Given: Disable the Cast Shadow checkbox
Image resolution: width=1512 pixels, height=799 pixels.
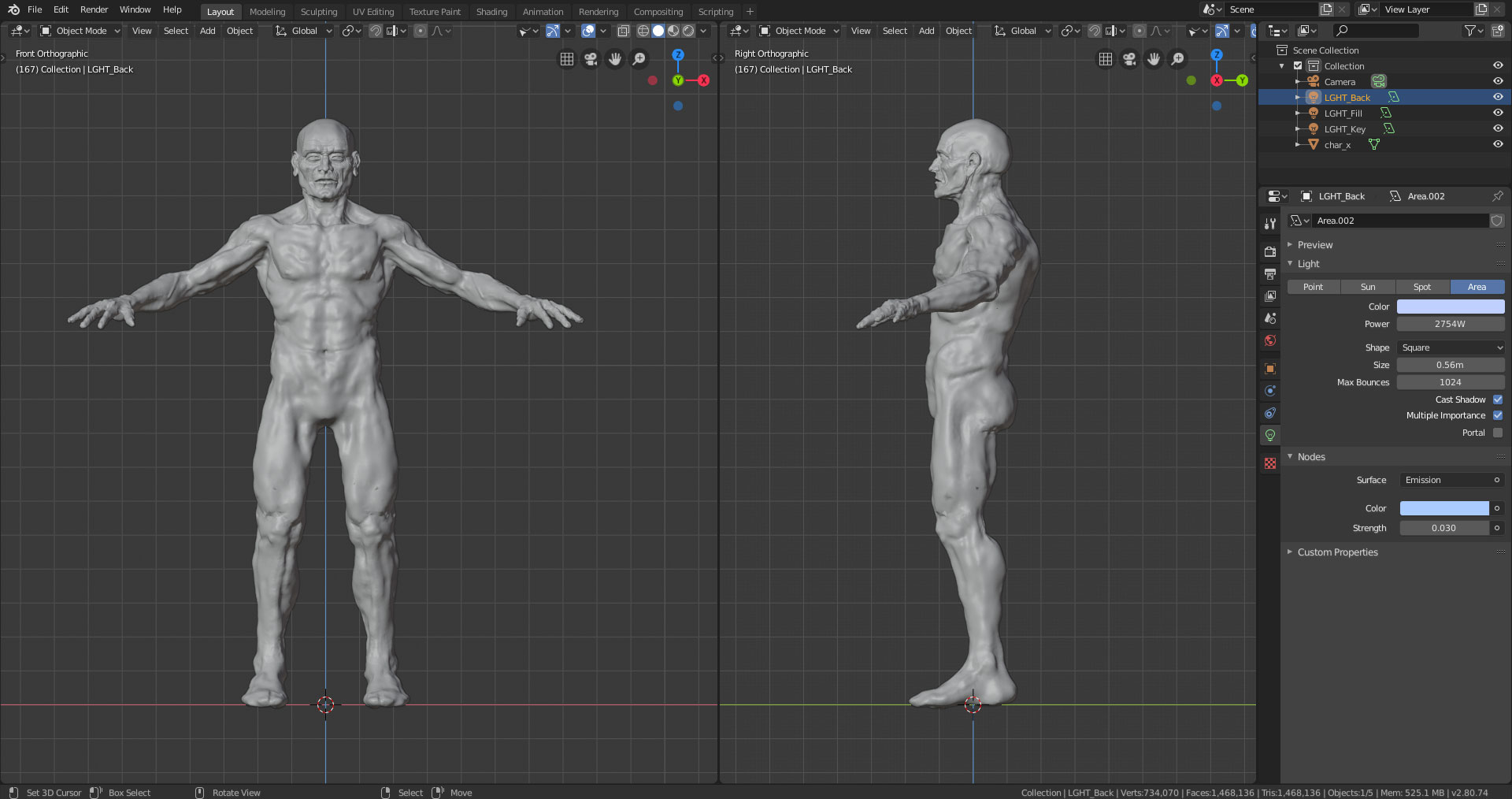Looking at the screenshot, I should tap(1497, 399).
